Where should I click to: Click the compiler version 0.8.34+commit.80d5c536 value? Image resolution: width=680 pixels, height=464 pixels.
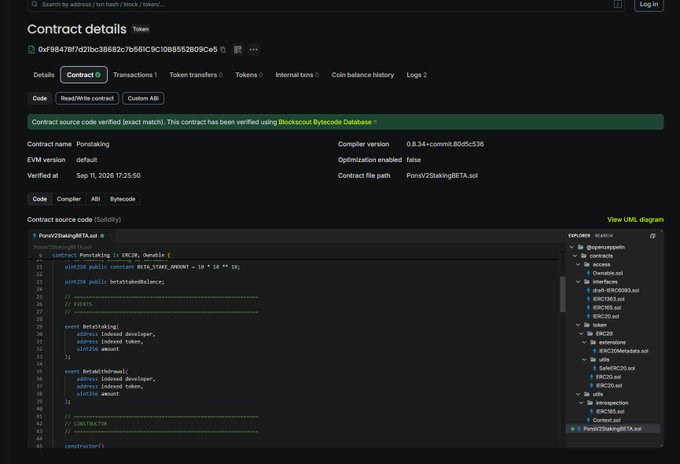point(445,144)
